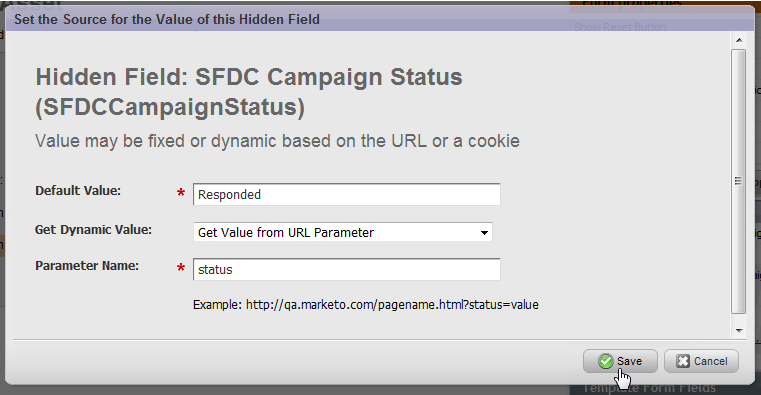Click into the Default Value field containing Responded
This screenshot has height=395, width=761.
coord(347,195)
